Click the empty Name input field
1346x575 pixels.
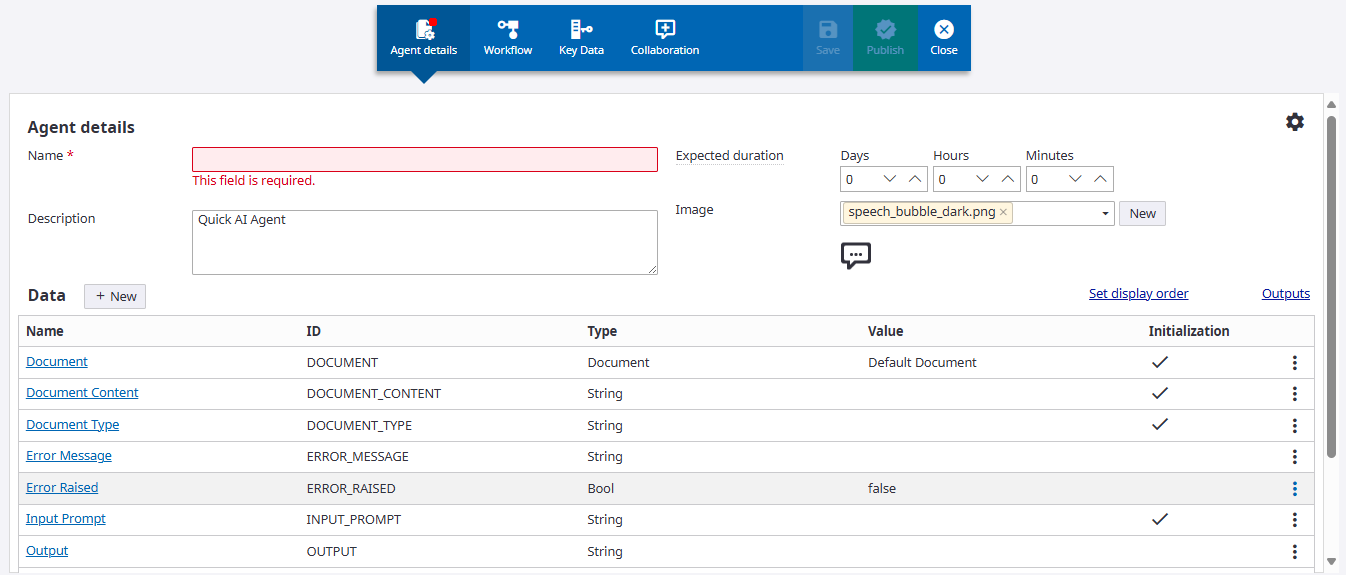point(424,160)
